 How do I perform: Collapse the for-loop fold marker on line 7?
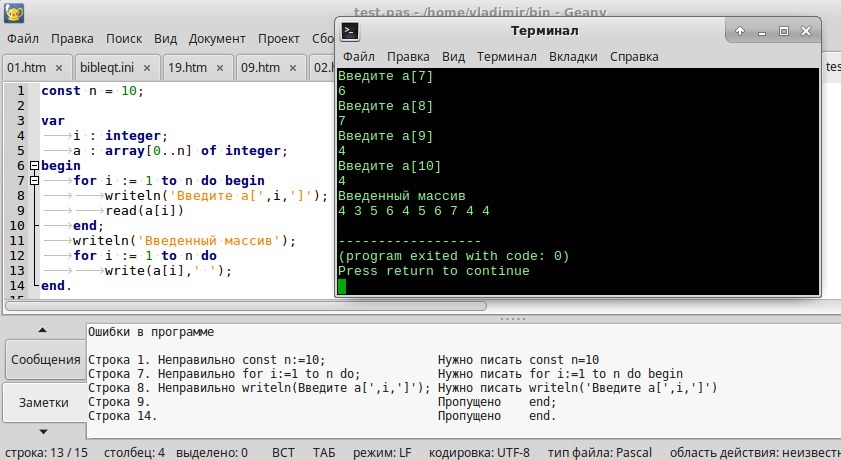click(33, 181)
